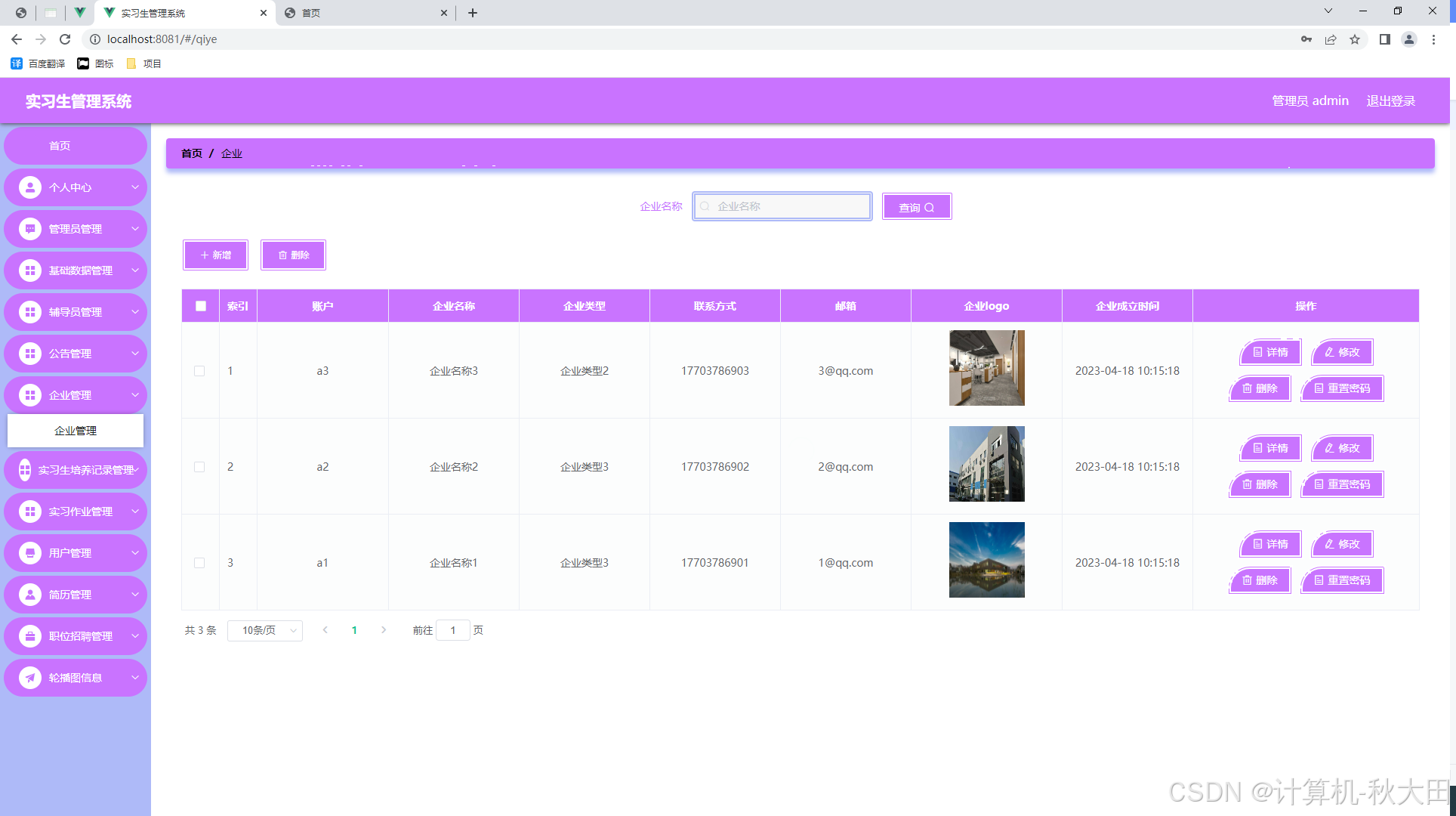Expand 用户管理 menu chevron
Image resolution: width=1456 pixels, height=816 pixels.
point(135,553)
